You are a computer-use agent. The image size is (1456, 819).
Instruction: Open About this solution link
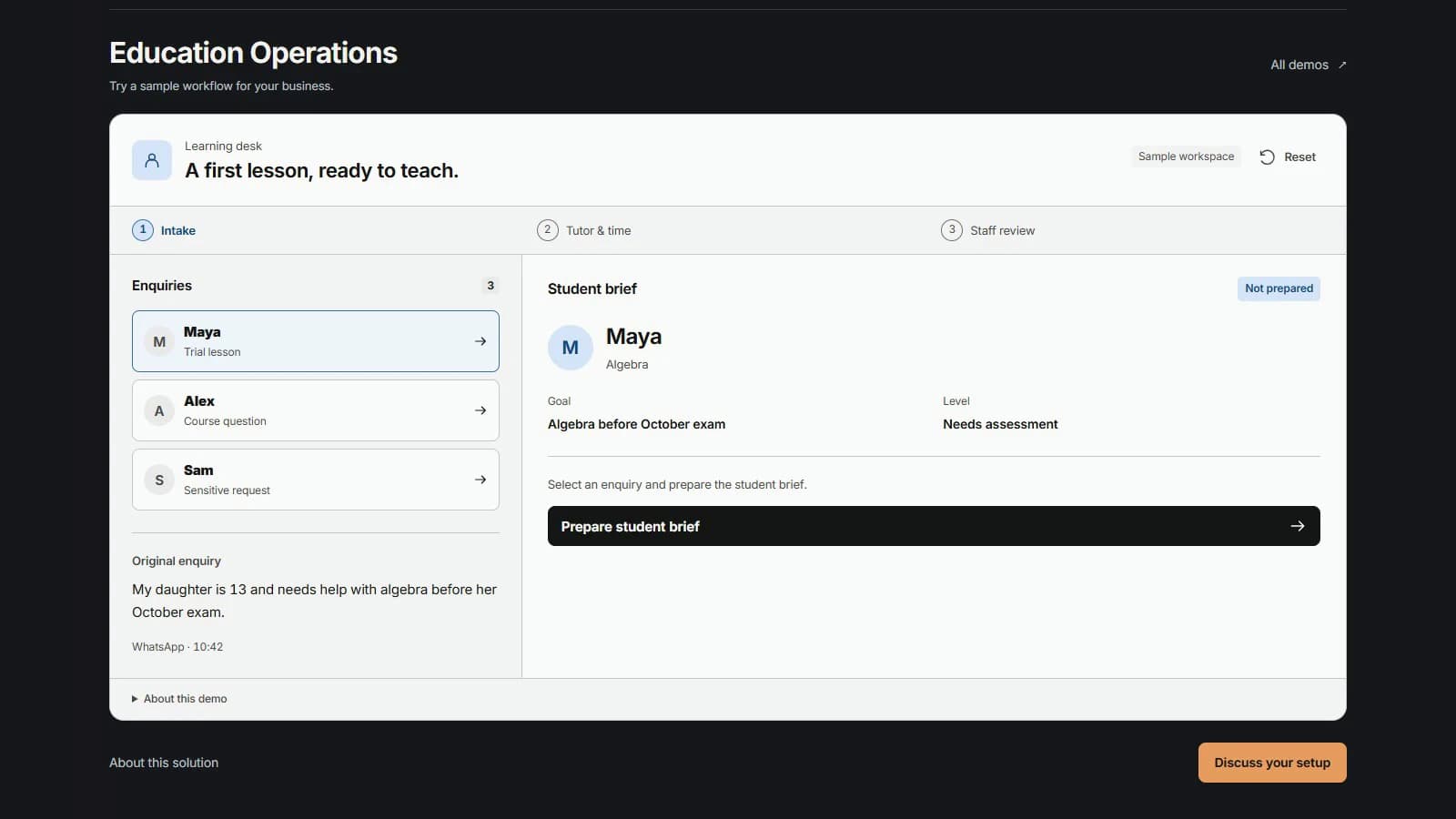pos(164,763)
